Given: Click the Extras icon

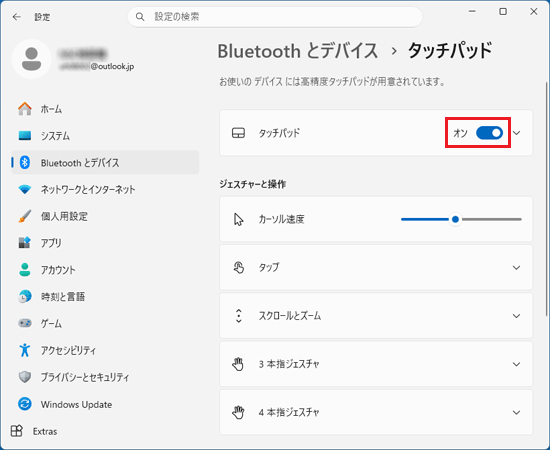Looking at the screenshot, I should (16, 431).
